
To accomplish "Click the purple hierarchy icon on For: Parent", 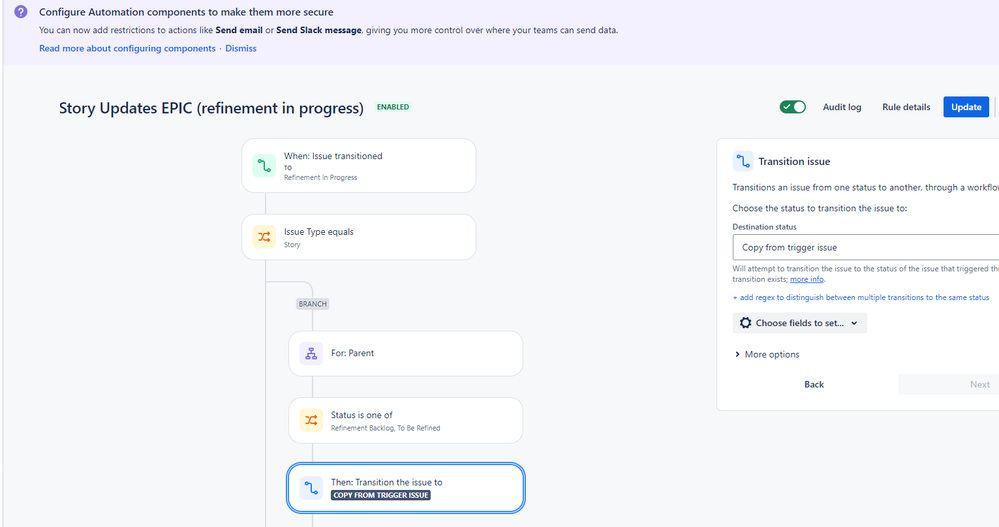I will [x=311, y=353].
